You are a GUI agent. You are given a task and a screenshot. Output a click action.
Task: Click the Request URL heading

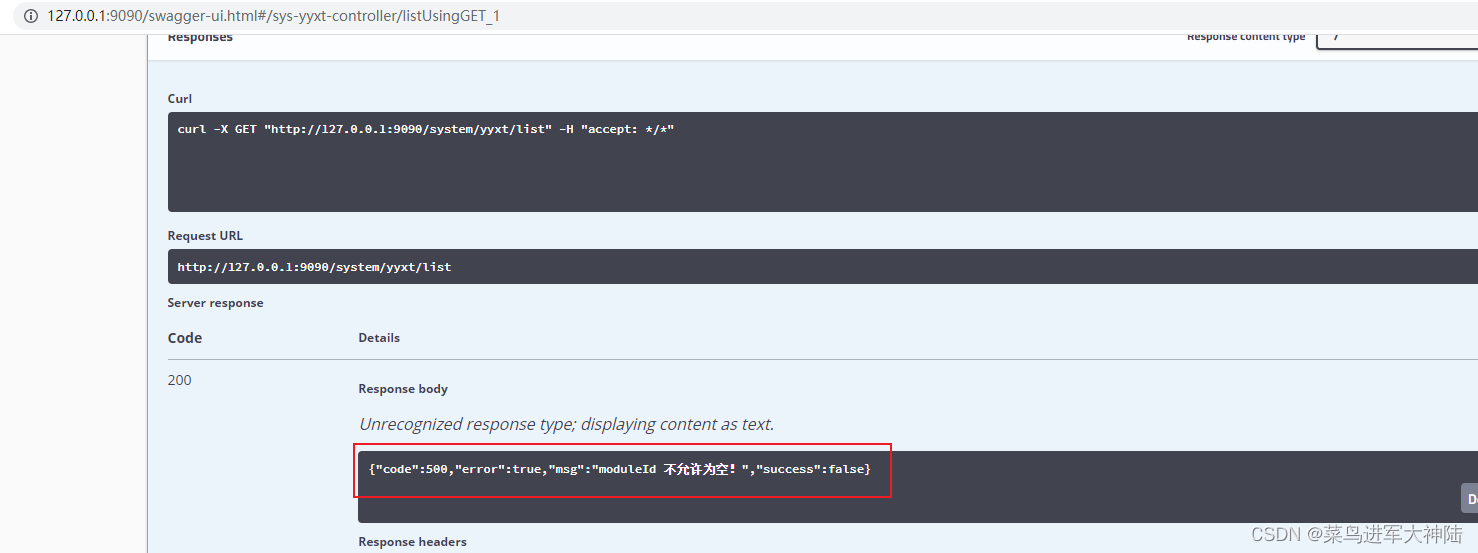tap(205, 236)
